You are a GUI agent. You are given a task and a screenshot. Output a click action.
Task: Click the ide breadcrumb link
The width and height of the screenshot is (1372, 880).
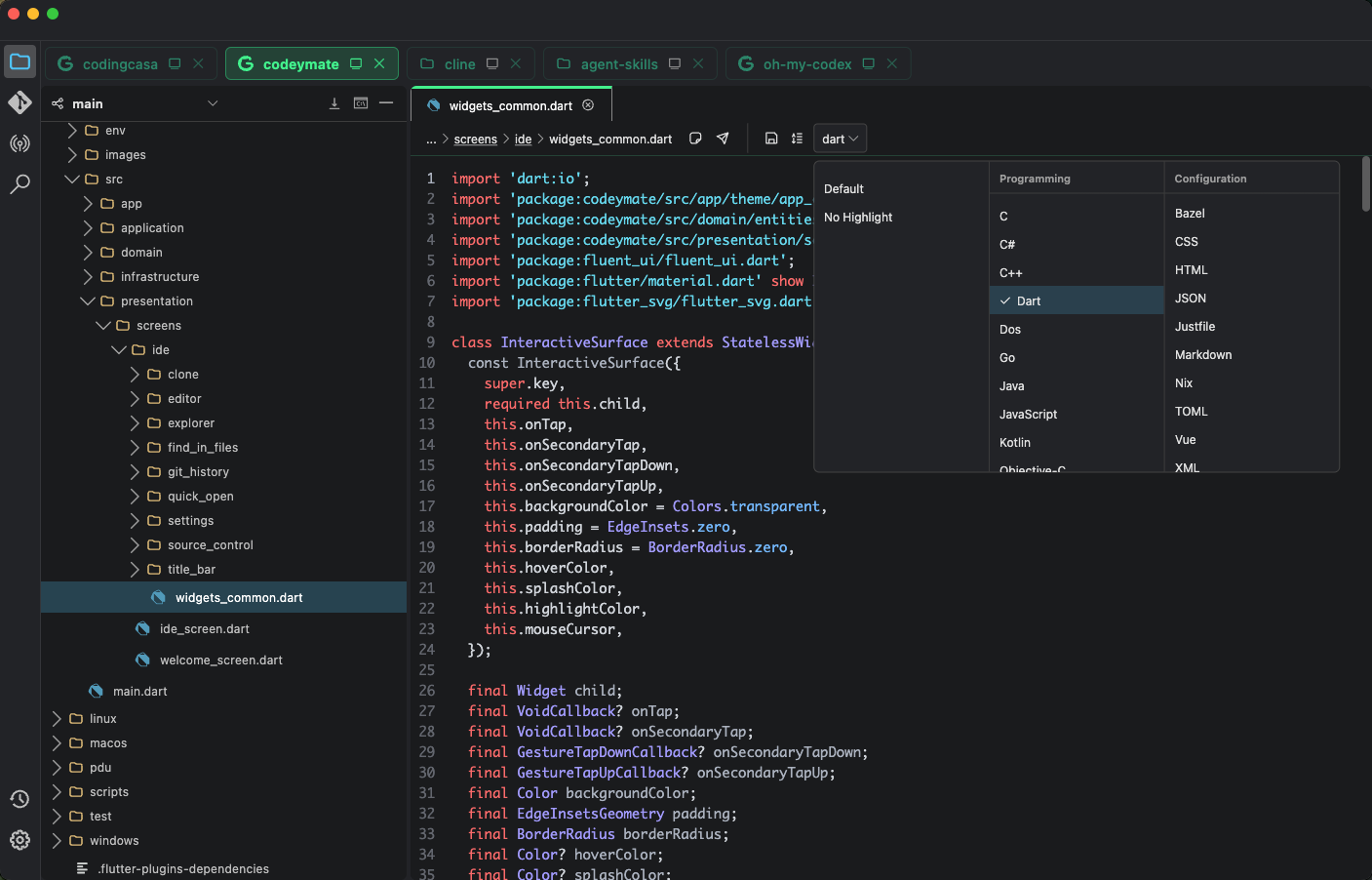pos(524,140)
